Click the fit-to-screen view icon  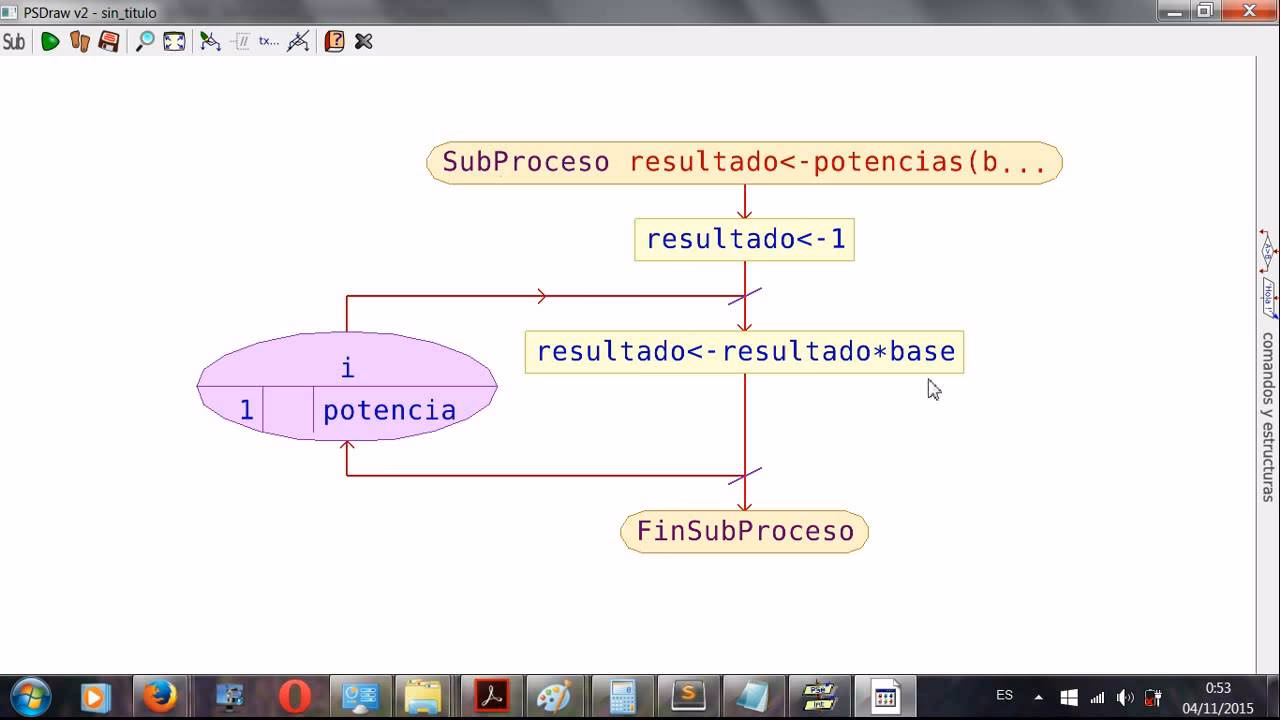(174, 42)
